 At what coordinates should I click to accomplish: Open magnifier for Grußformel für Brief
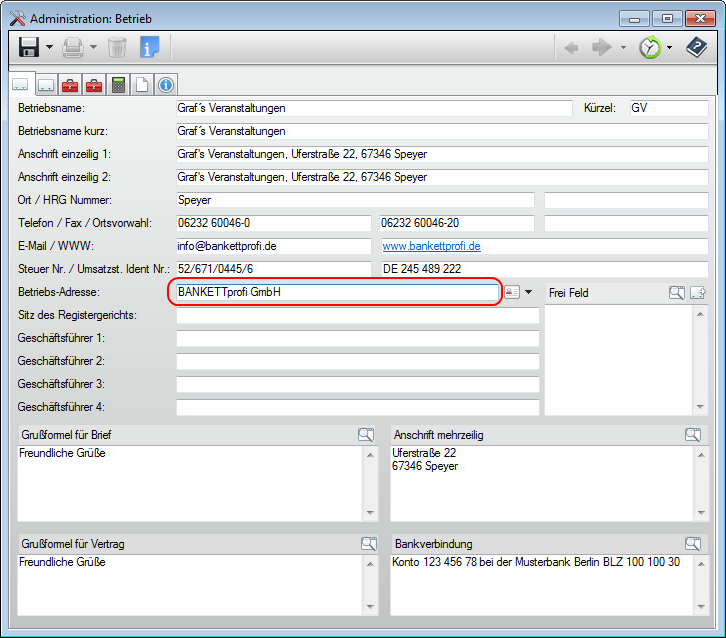366,435
